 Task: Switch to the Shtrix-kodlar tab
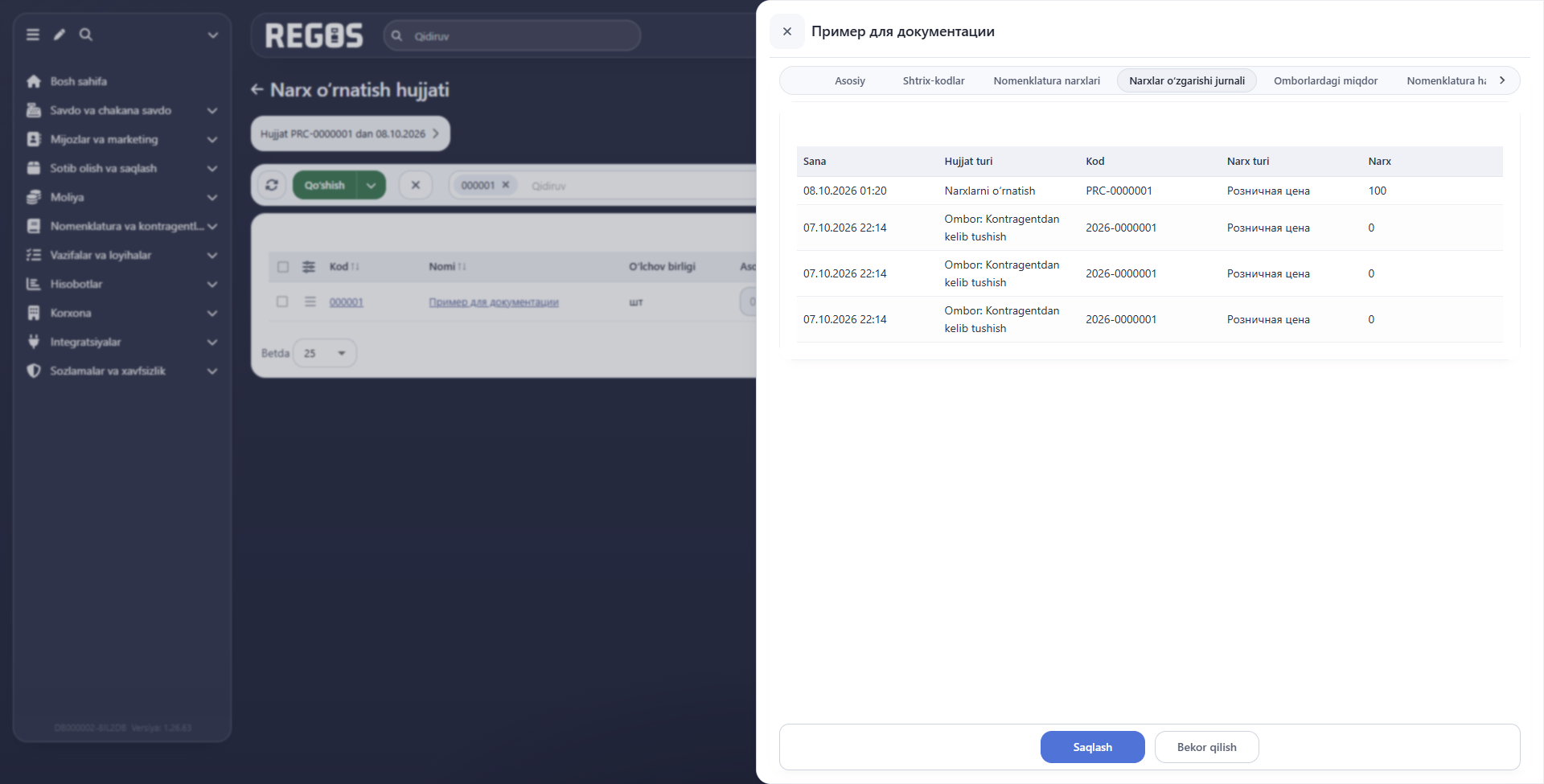[x=934, y=80]
